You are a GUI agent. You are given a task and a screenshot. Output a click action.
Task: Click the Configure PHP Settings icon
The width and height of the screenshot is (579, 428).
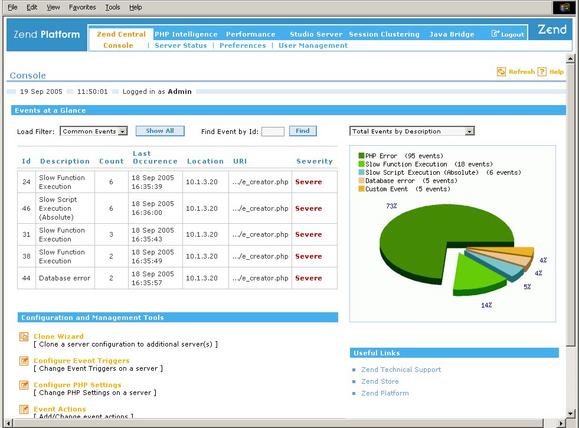click(x=24, y=385)
